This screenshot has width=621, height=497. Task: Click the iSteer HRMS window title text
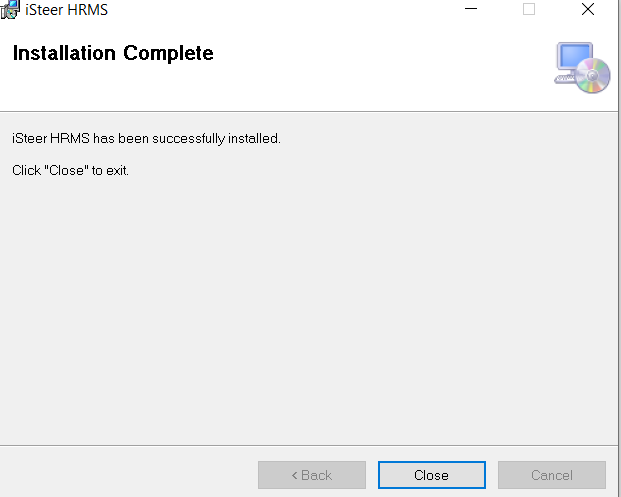click(x=66, y=10)
